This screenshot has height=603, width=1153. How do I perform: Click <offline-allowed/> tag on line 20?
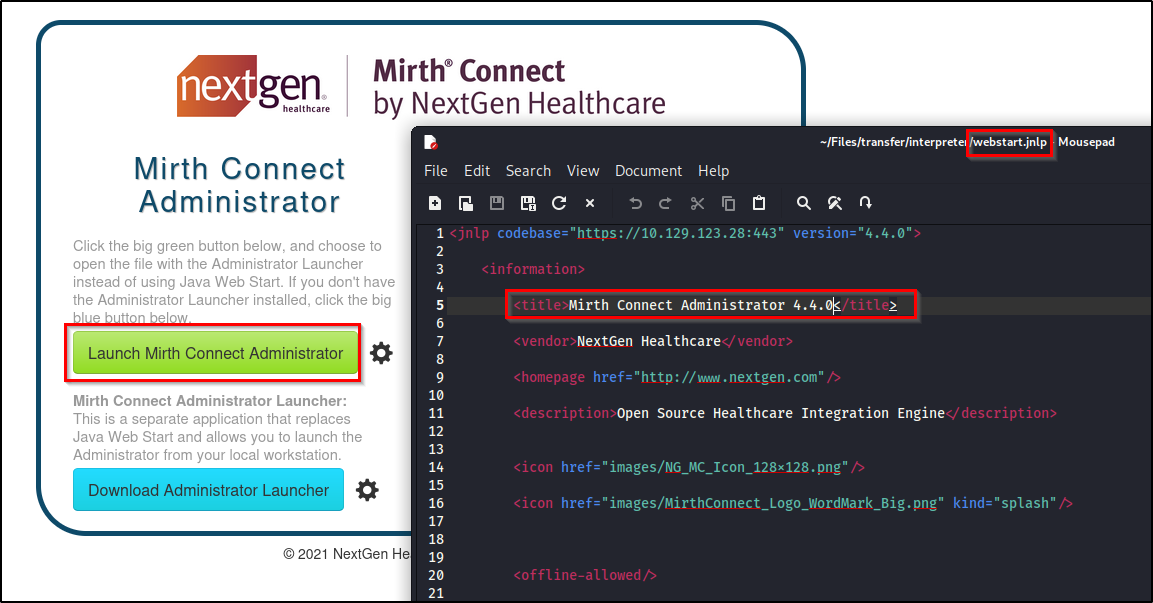[x=585, y=575]
